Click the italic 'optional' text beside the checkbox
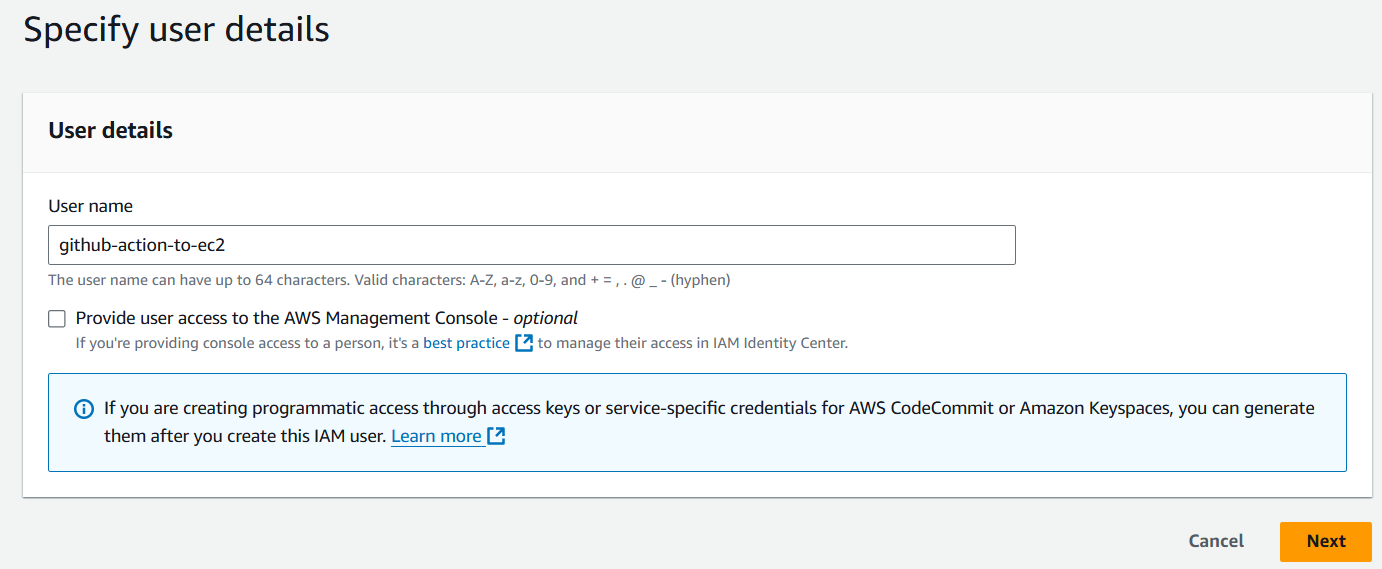1382x569 pixels. 546,318
